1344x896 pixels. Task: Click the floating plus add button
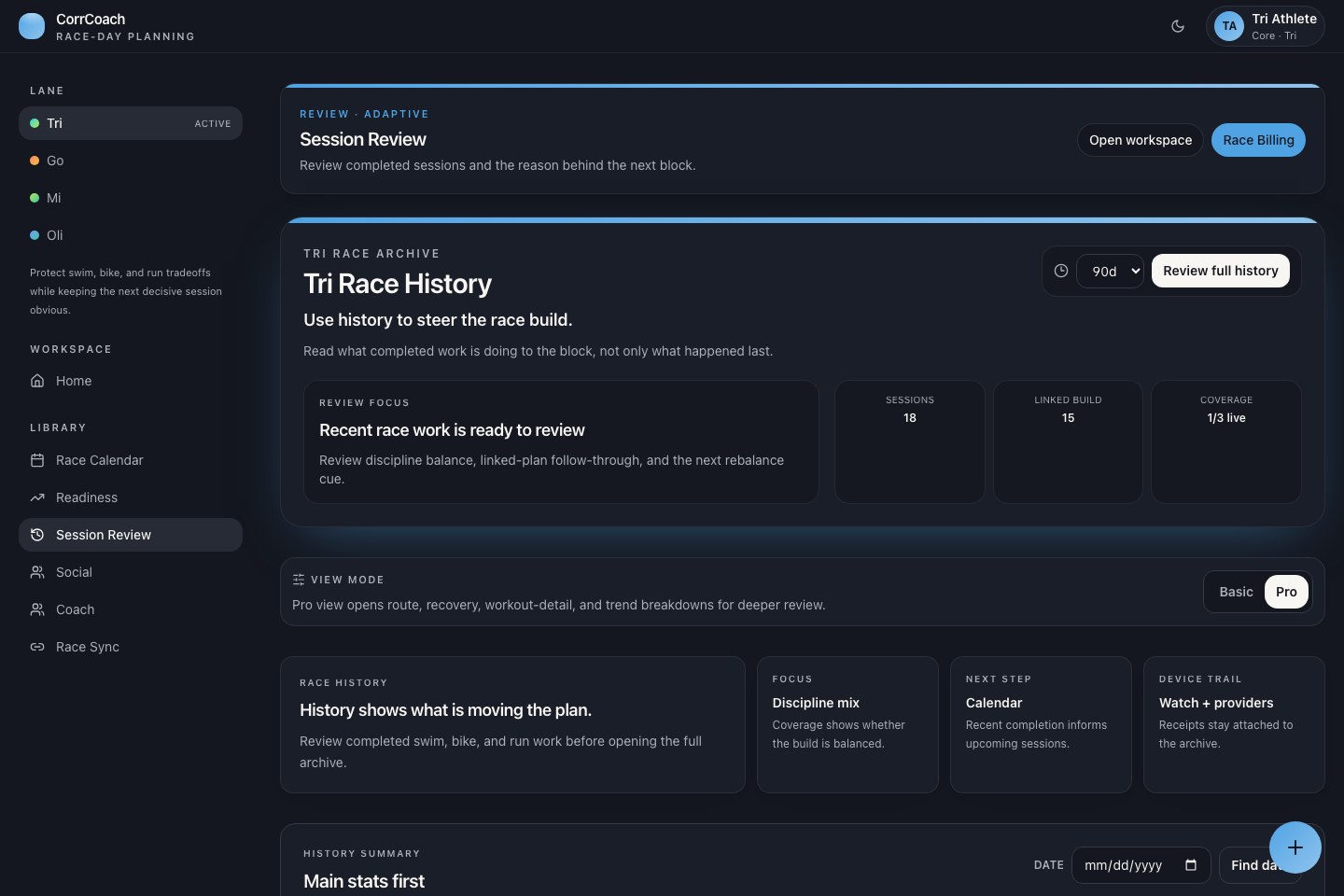click(1295, 847)
